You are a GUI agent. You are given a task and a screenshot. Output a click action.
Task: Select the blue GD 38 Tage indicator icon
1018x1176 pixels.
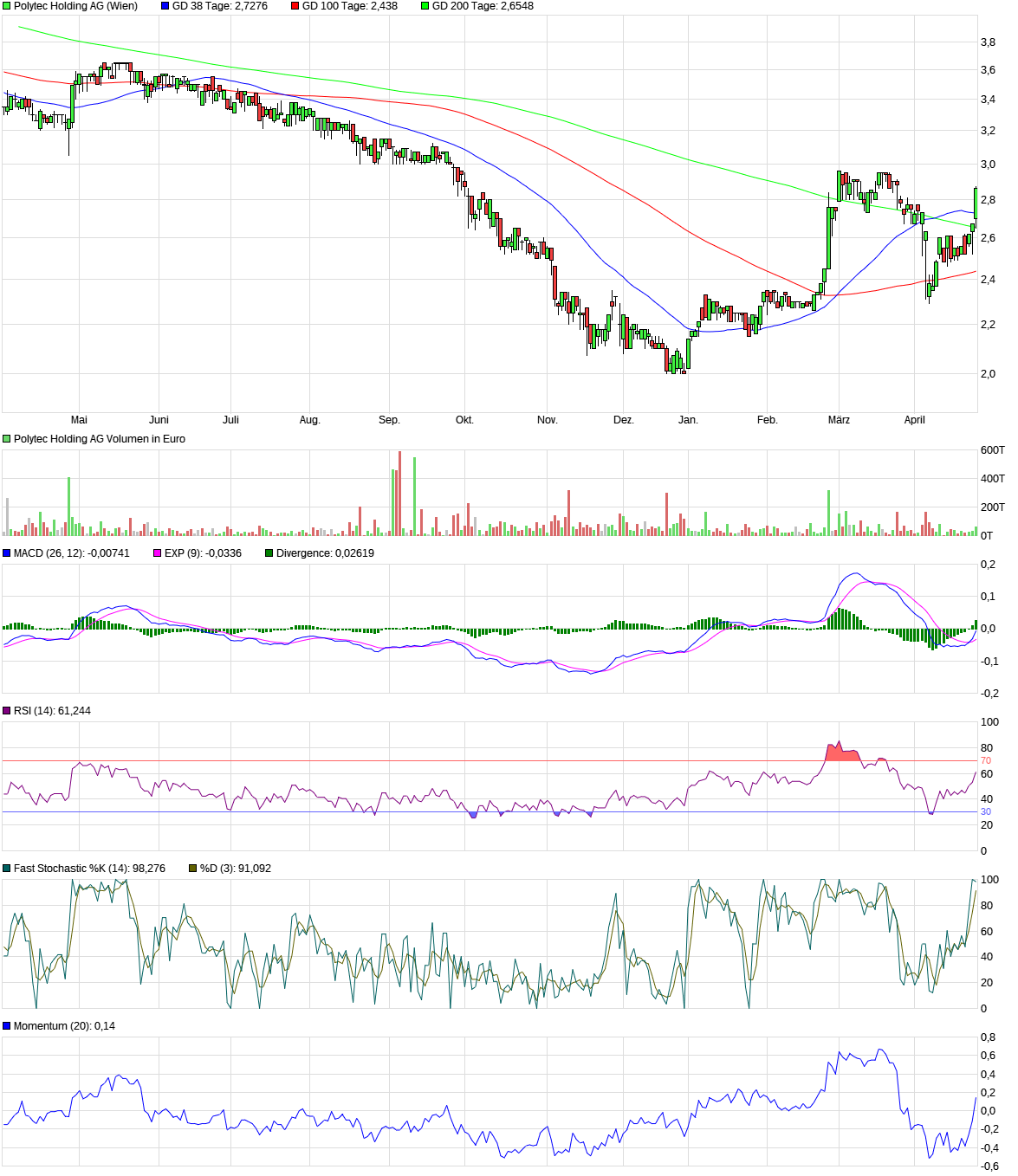tap(165, 5)
